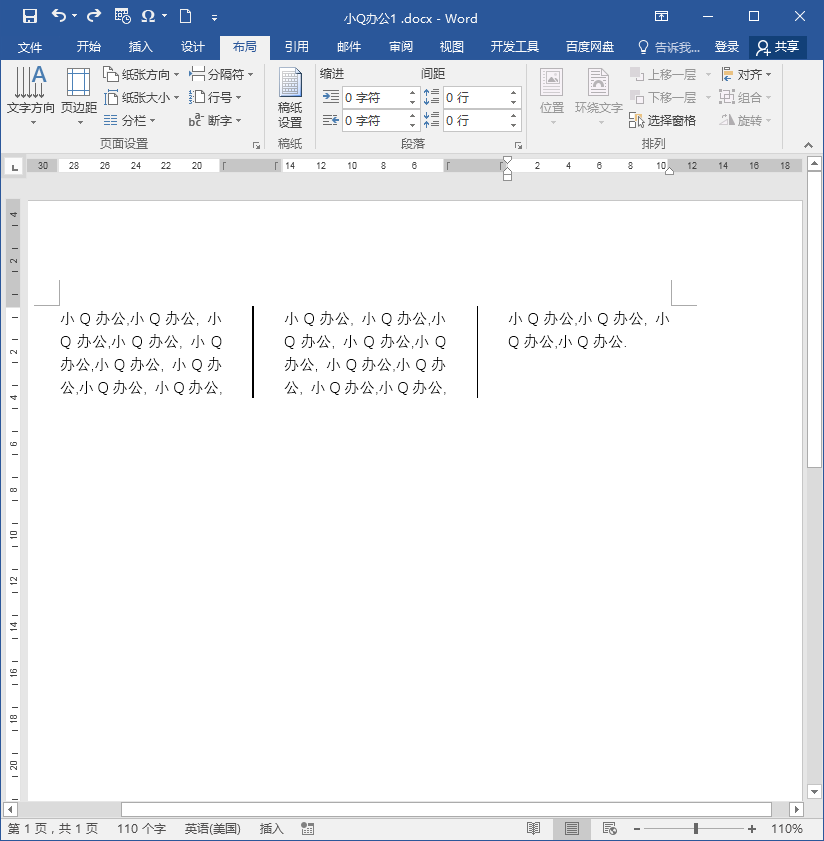Image resolution: width=824 pixels, height=841 pixels.
Task: Open the Group (组合) dropdown
Action: pyautogui.click(x=745, y=98)
